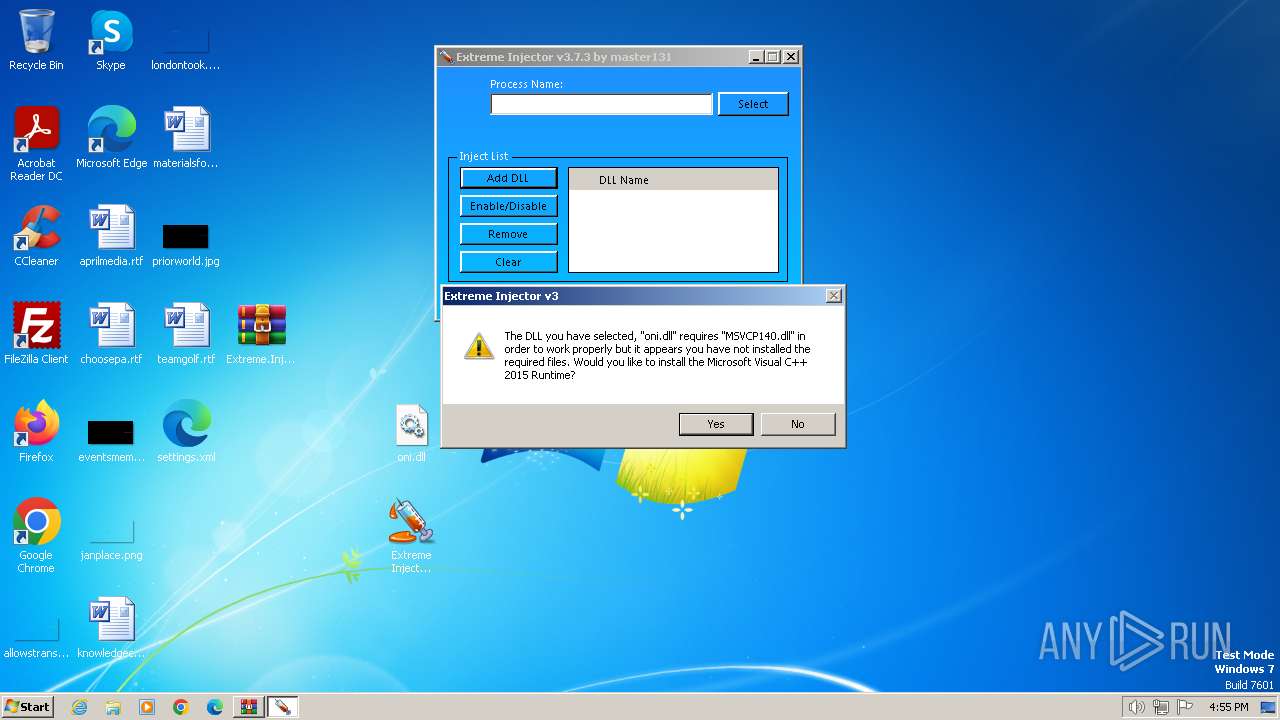1280x720 pixels.
Task: Select janplace.png image file
Action: pyautogui.click(x=111, y=540)
